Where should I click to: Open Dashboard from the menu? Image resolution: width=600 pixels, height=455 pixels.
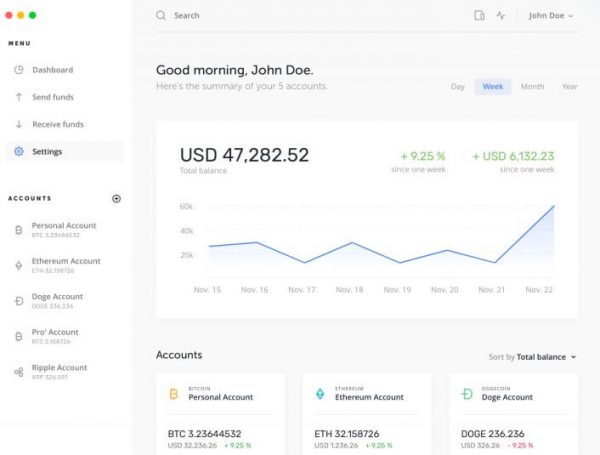click(52, 70)
